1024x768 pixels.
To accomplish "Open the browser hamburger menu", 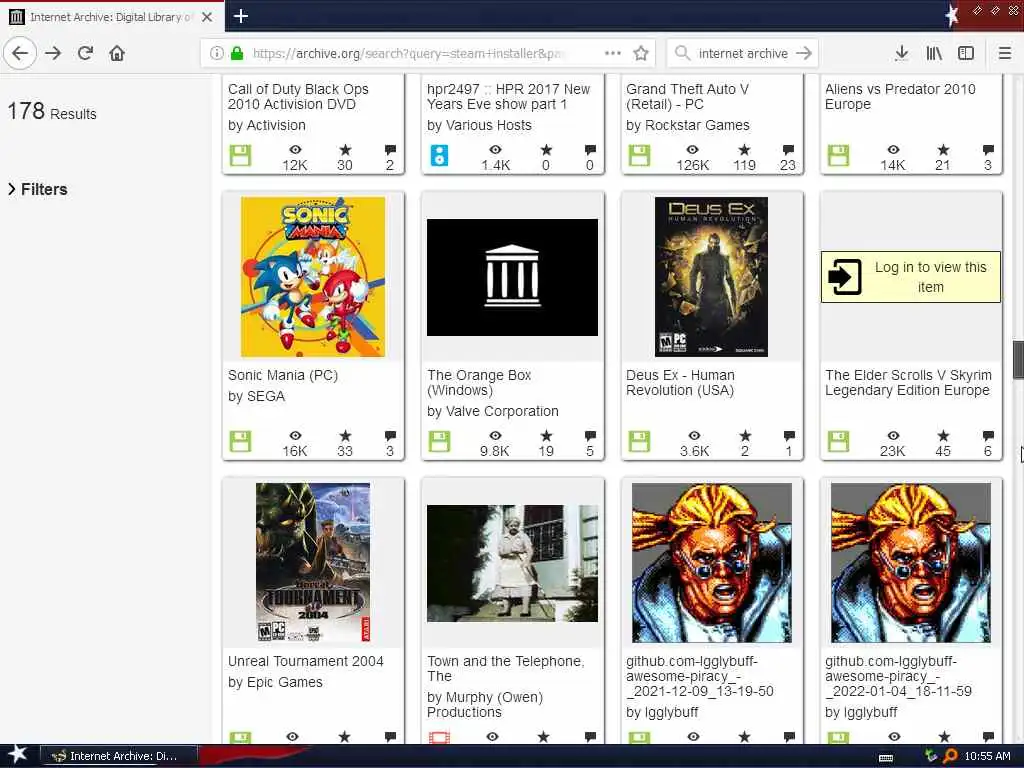I will [x=1004, y=53].
